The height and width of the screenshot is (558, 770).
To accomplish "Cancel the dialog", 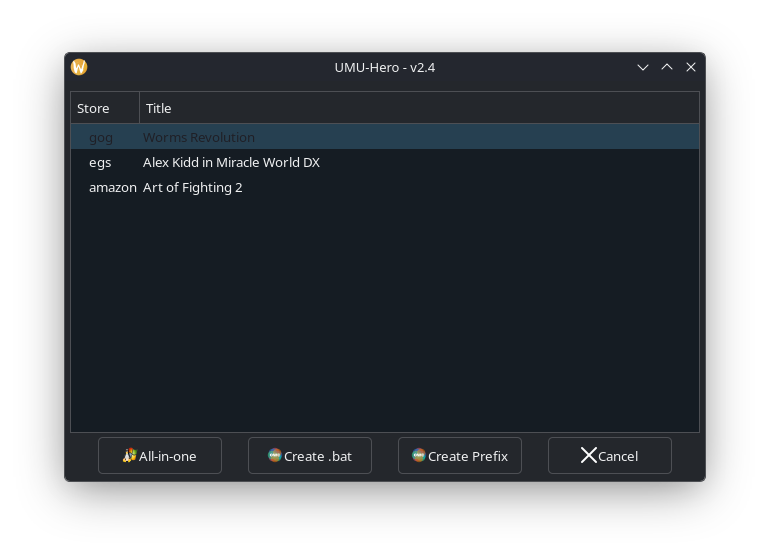I will click(609, 456).
